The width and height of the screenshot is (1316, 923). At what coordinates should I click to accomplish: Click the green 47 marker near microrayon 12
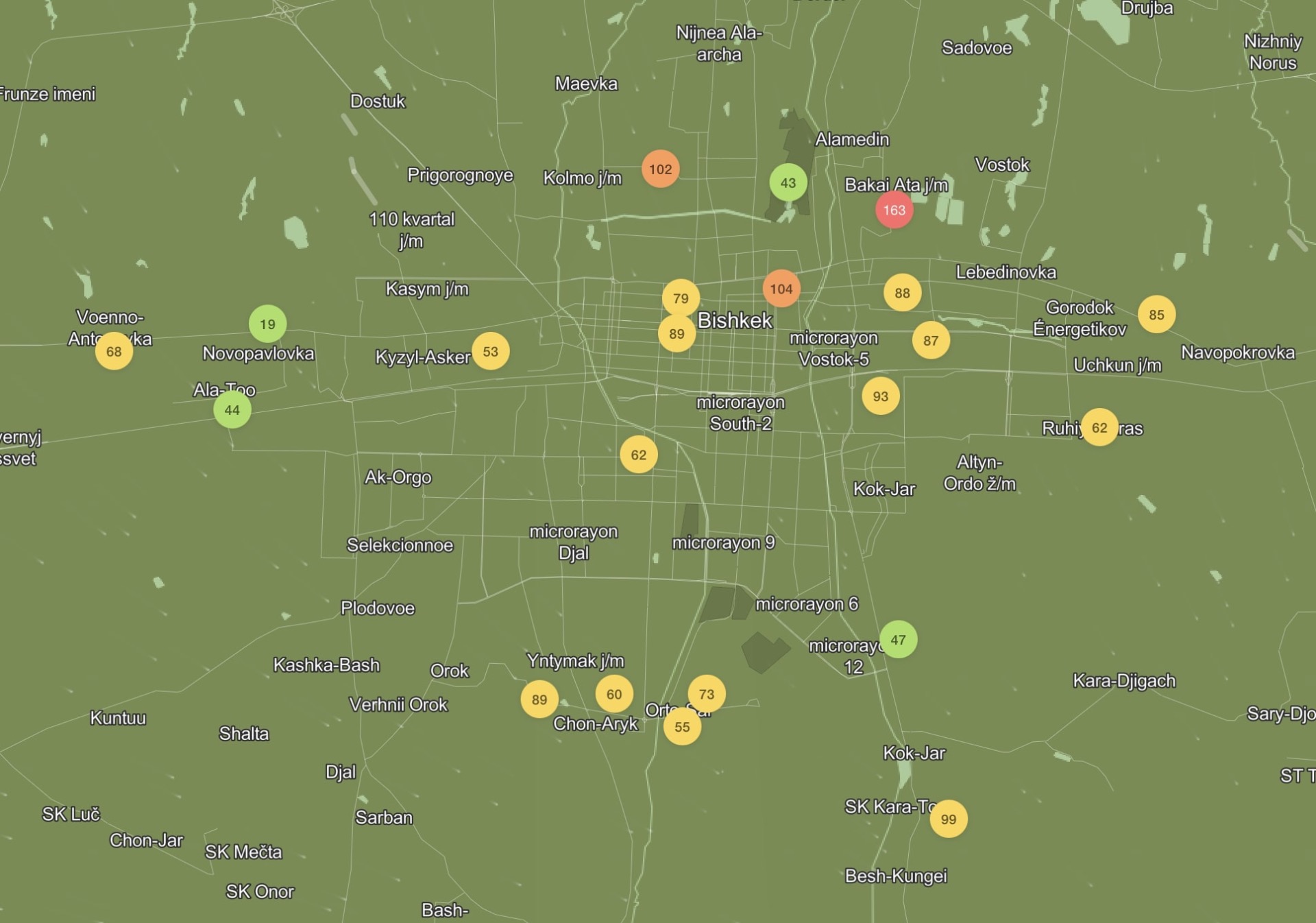point(898,639)
